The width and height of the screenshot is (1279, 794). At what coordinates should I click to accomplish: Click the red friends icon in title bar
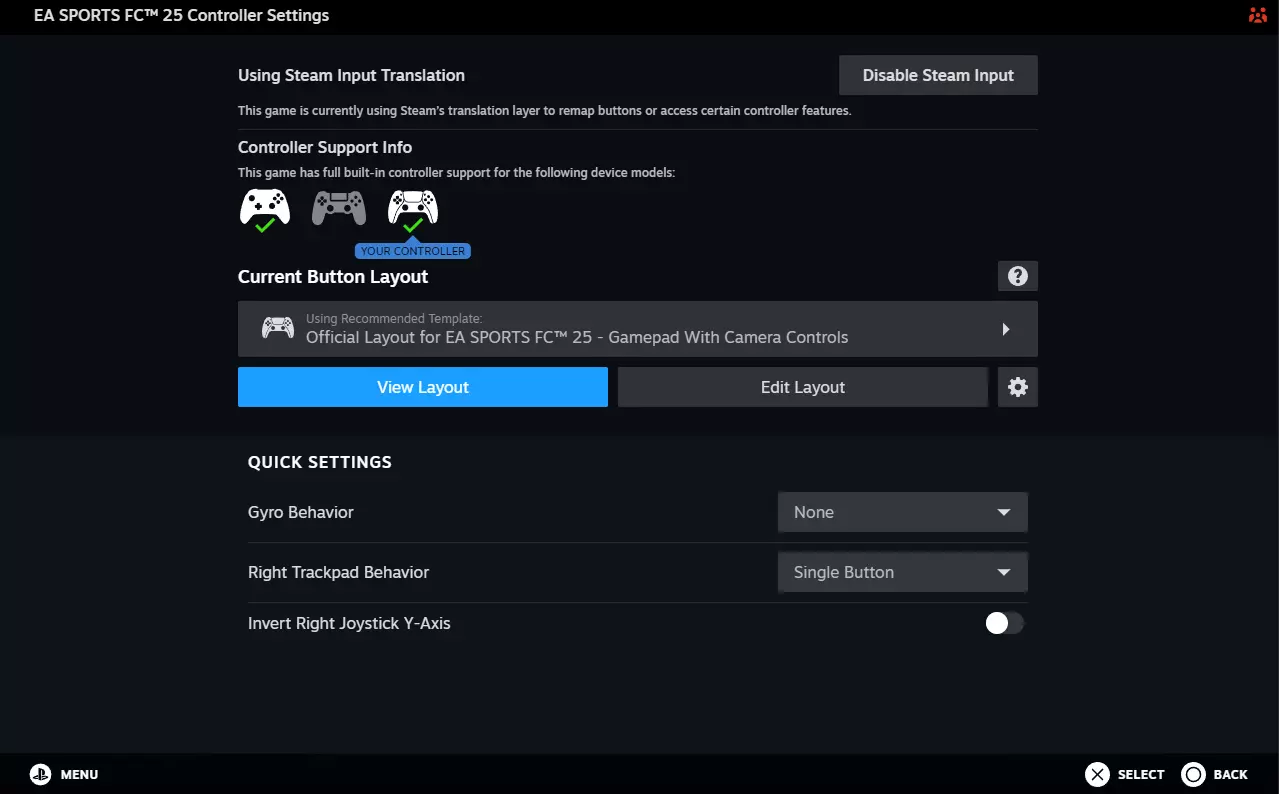(x=1257, y=15)
